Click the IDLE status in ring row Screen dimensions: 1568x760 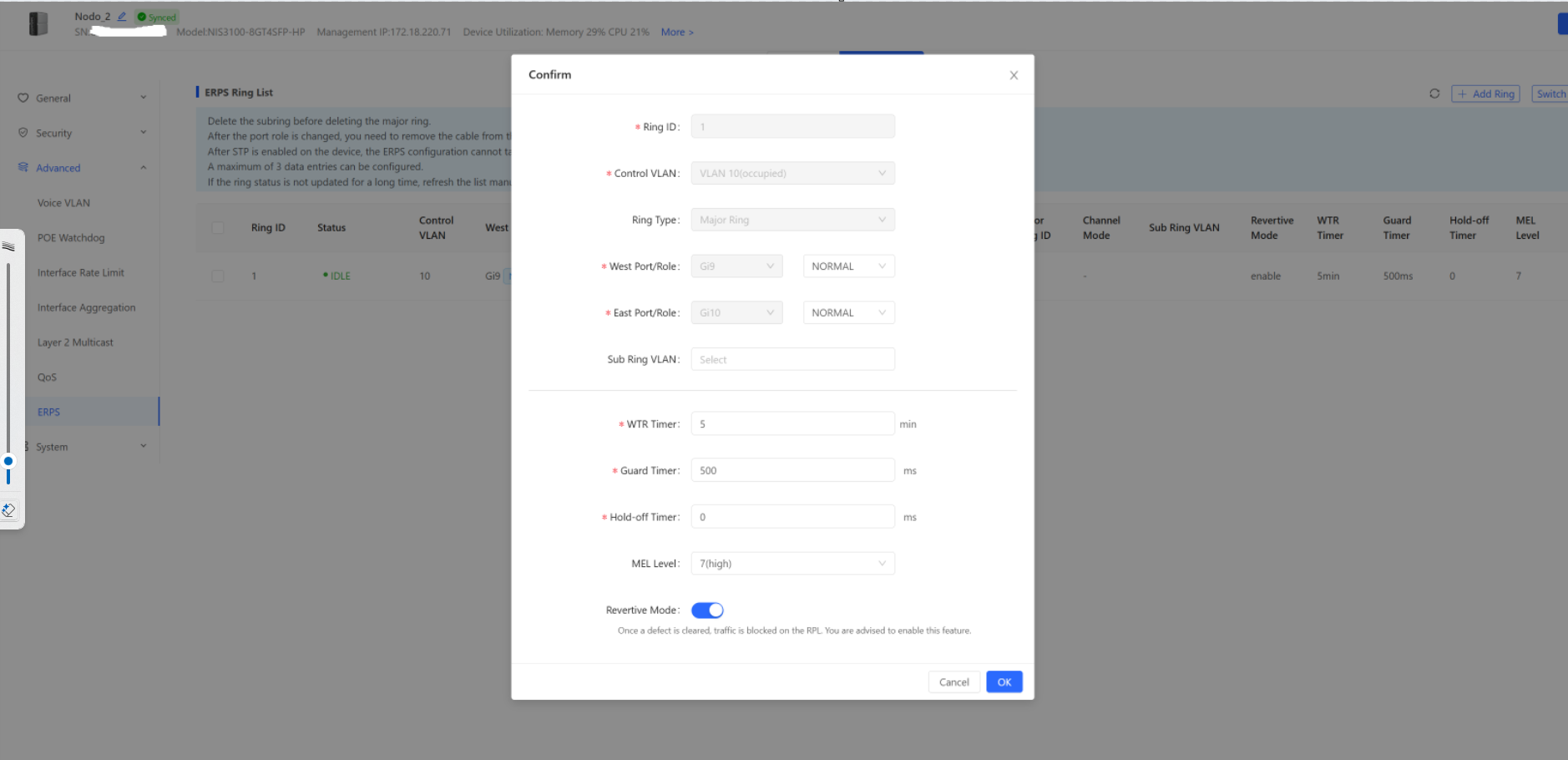point(337,276)
